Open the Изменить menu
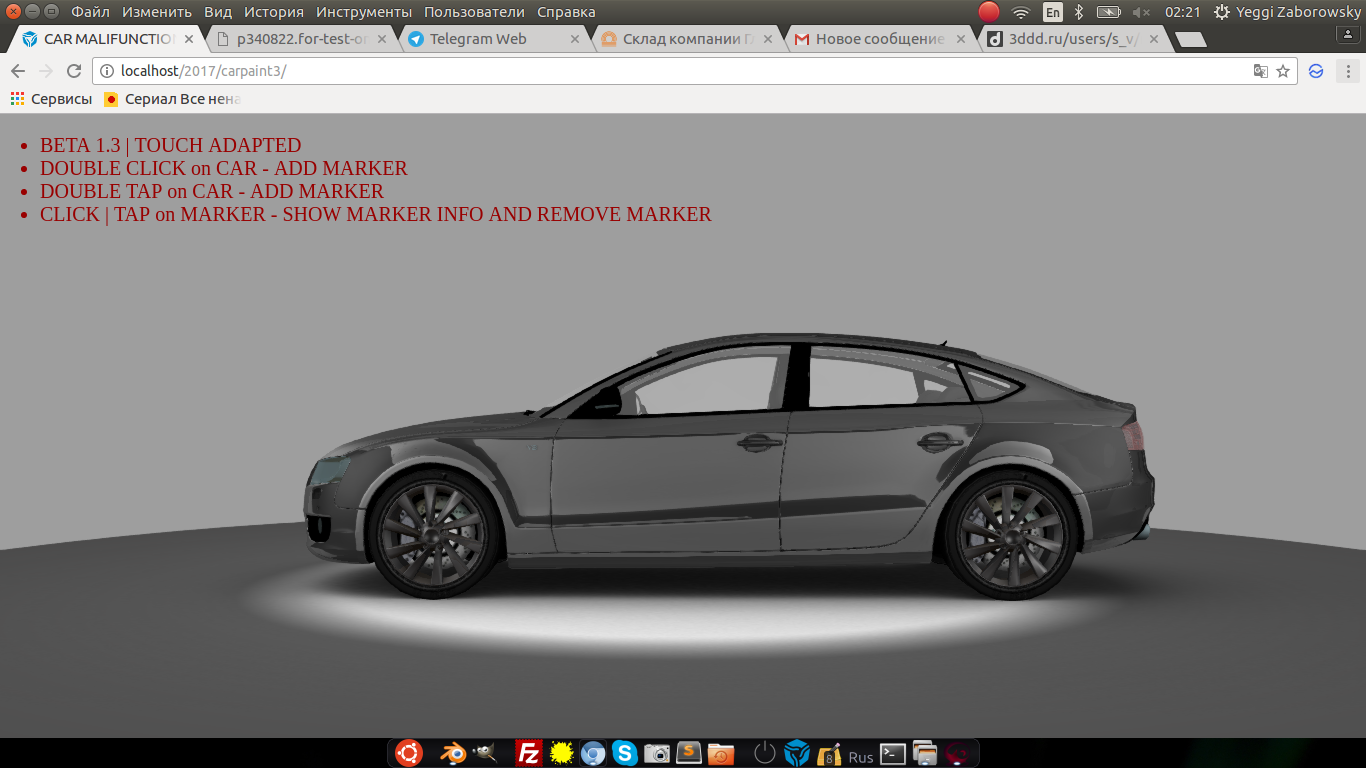The image size is (1366, 768). [157, 12]
